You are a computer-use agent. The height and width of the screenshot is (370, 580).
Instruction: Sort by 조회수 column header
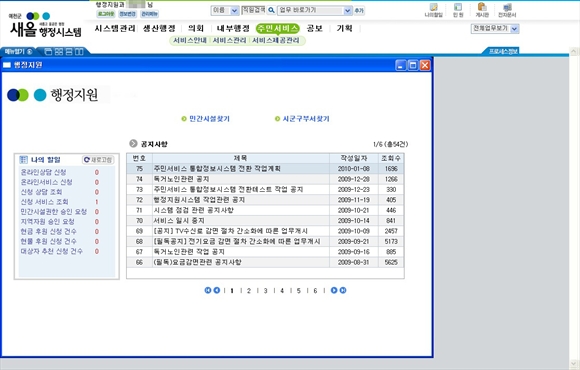point(391,158)
